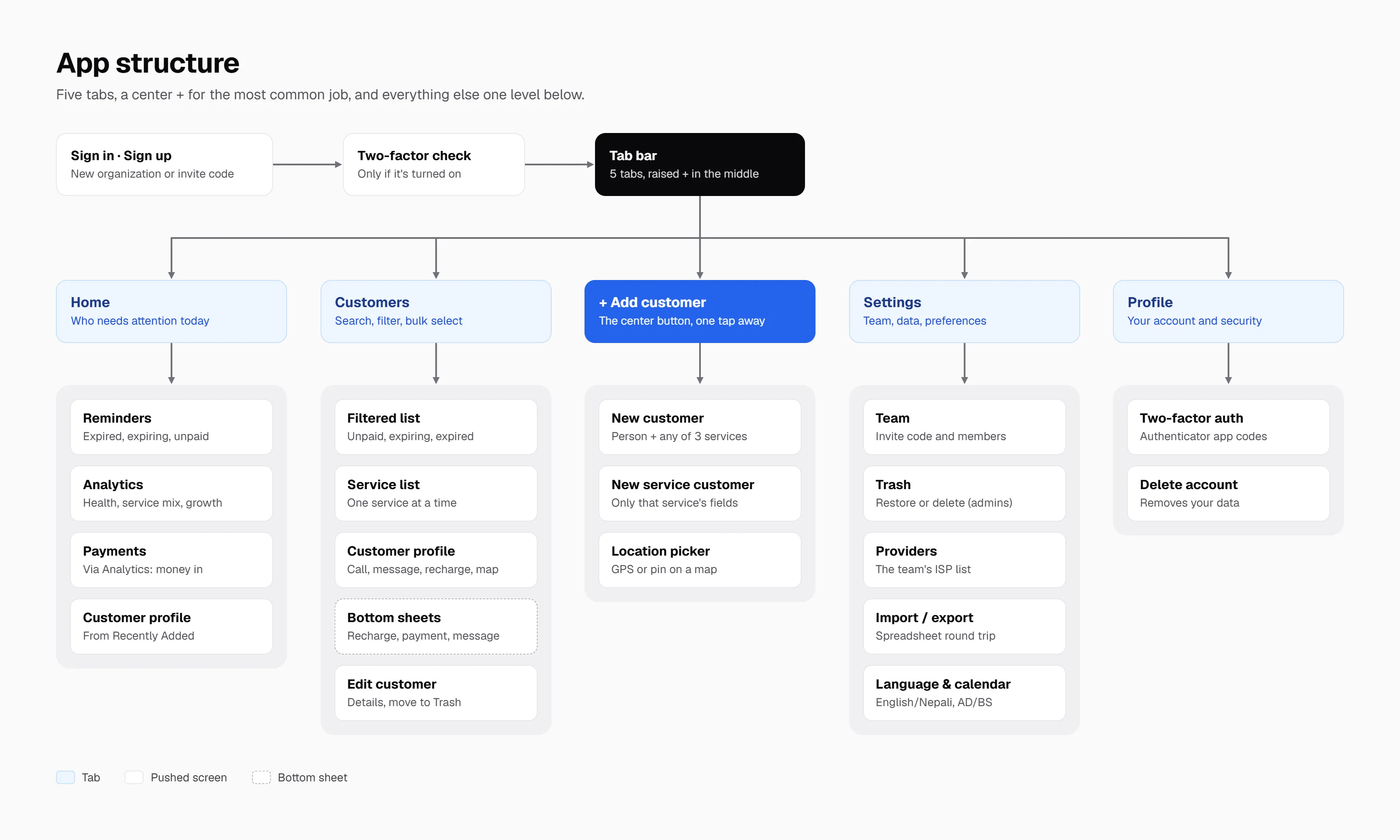Open the Home tab card
1400x840 pixels.
(x=171, y=311)
